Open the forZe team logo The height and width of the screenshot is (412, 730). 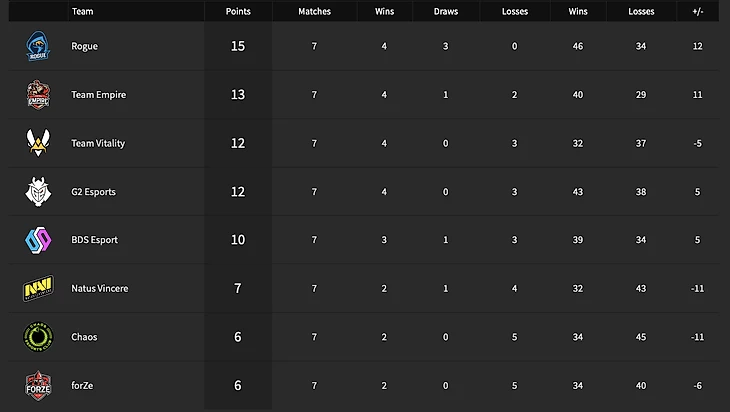click(x=38, y=385)
